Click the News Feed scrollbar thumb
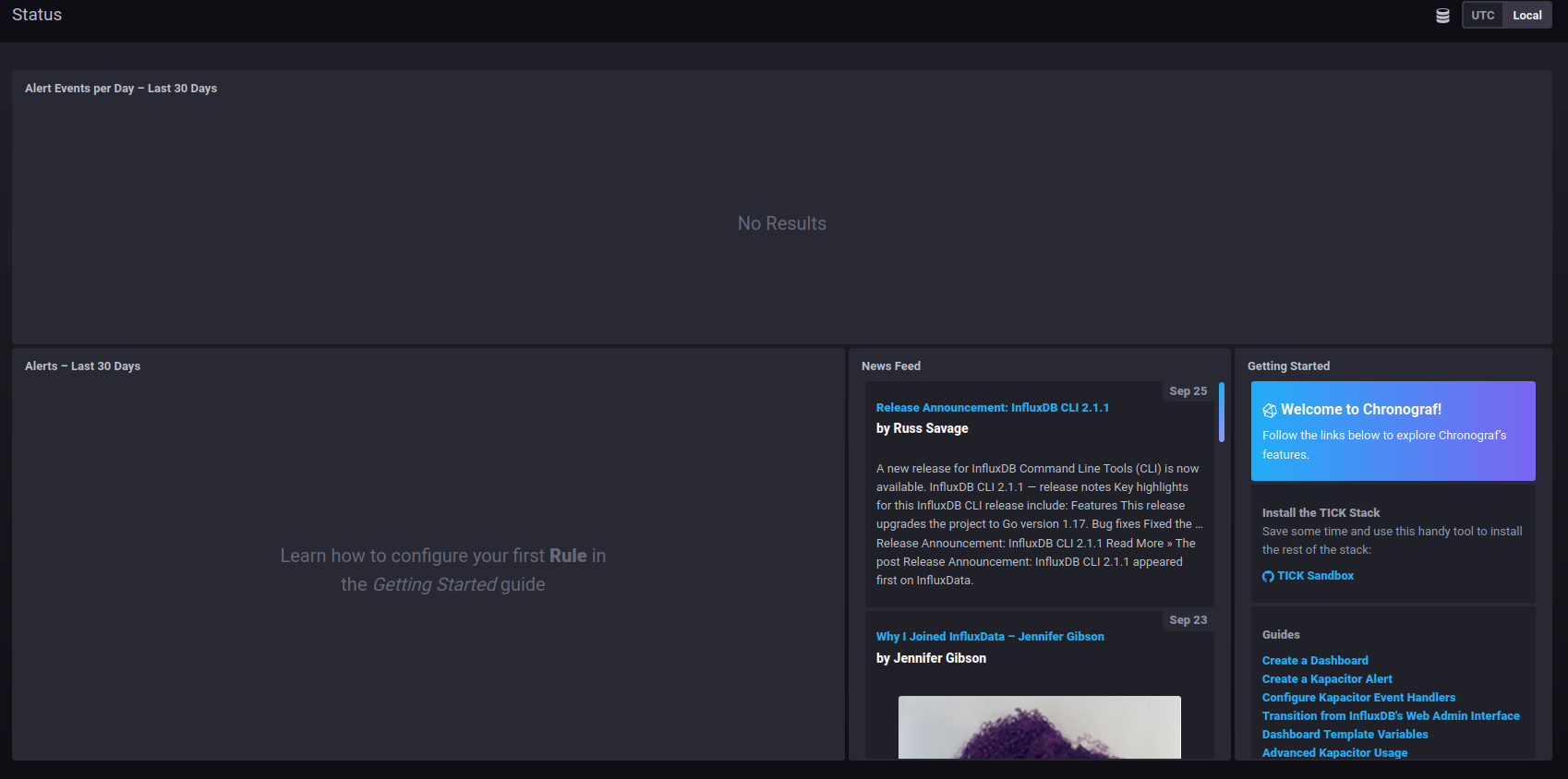Viewport: 1568px width, 779px height. (1221, 413)
